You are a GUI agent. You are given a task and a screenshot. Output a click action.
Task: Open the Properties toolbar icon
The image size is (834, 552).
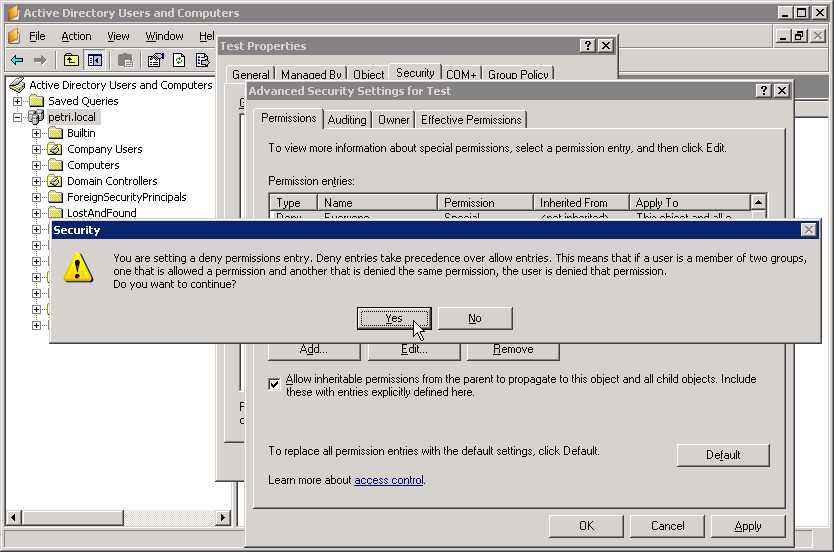(155, 60)
